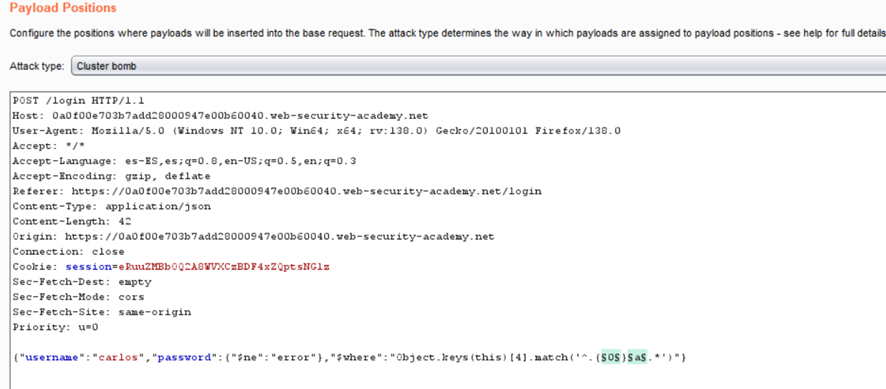The height and width of the screenshot is (389, 886).
Task: Click the Content-Length: 42 line
Action: coord(71,222)
